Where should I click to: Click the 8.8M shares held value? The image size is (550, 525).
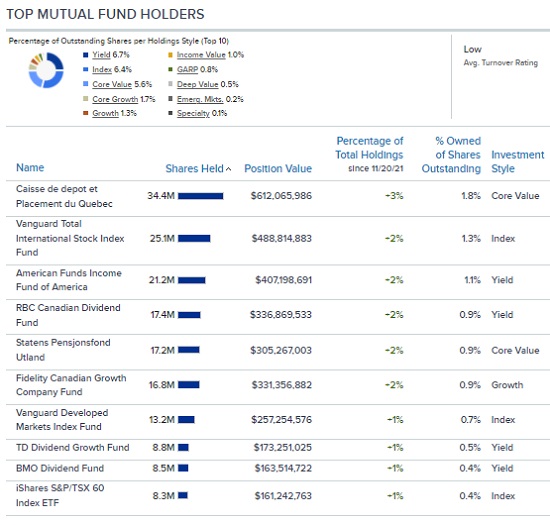[163, 447]
